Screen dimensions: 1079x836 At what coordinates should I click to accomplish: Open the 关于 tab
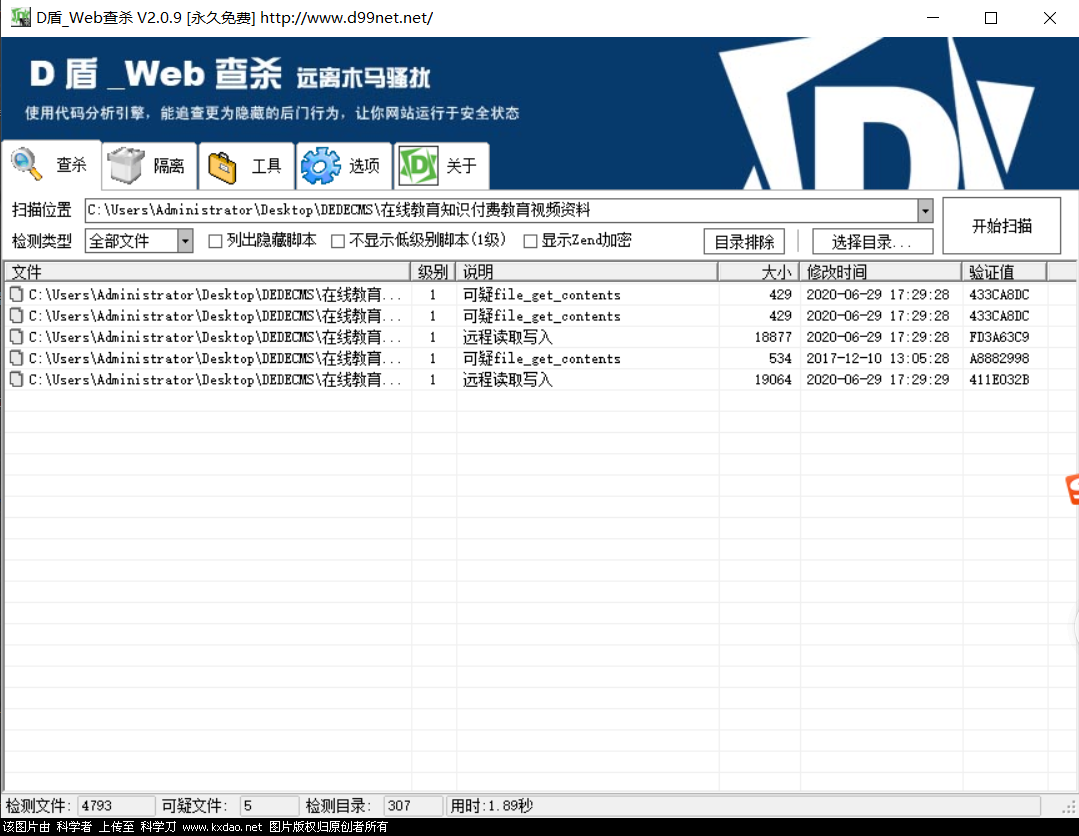[442, 166]
